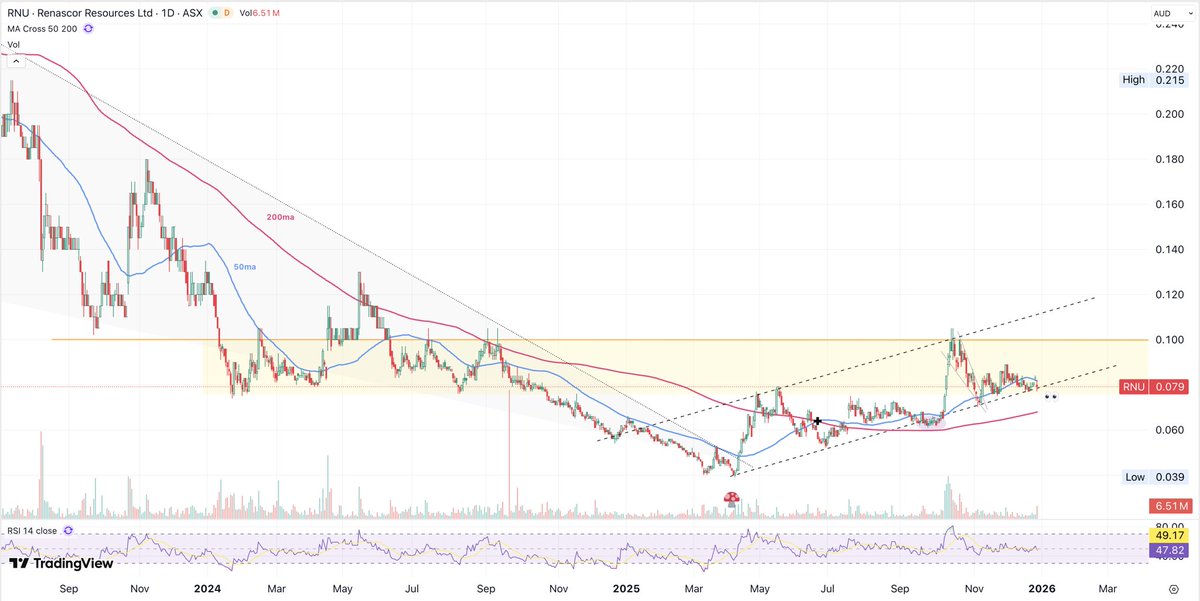This screenshot has width=1200, height=601.
Task: Click the RSI indicator refresh icon
Action: 68,530
